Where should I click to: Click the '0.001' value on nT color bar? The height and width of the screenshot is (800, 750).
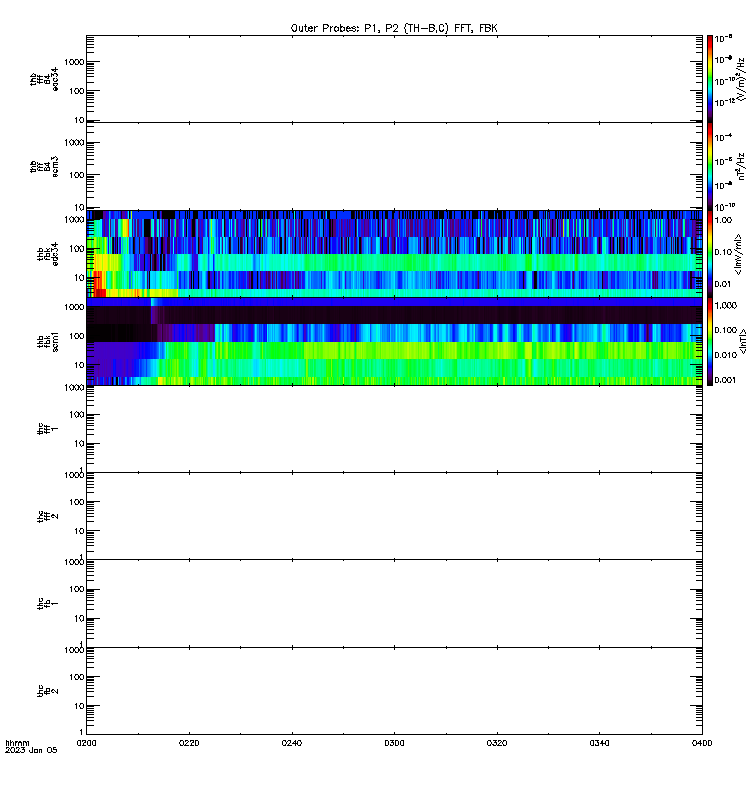(x=726, y=380)
